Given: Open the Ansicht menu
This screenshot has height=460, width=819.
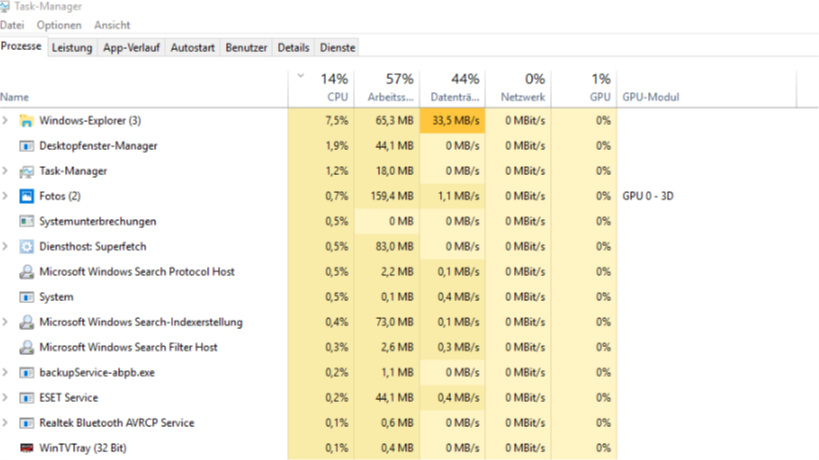Looking at the screenshot, I should coord(112,25).
